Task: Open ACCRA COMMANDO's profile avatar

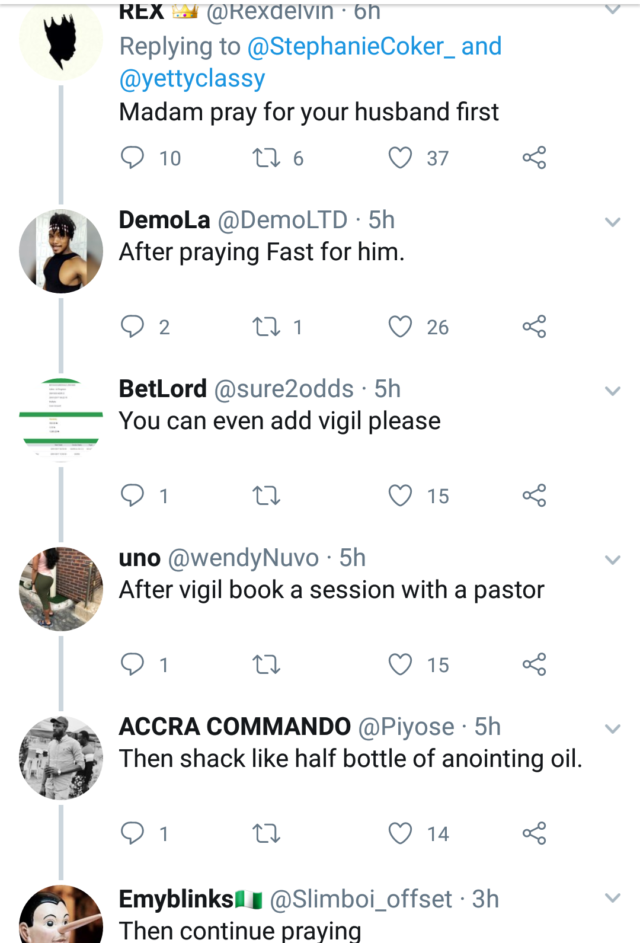Action: [61, 758]
